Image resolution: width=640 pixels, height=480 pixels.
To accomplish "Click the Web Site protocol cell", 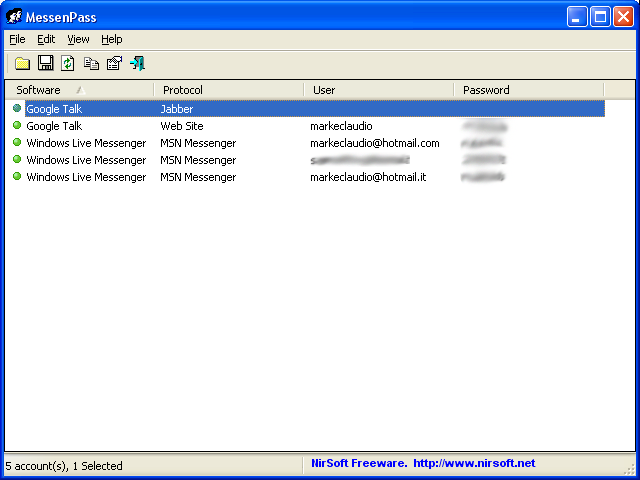I will pos(182,126).
